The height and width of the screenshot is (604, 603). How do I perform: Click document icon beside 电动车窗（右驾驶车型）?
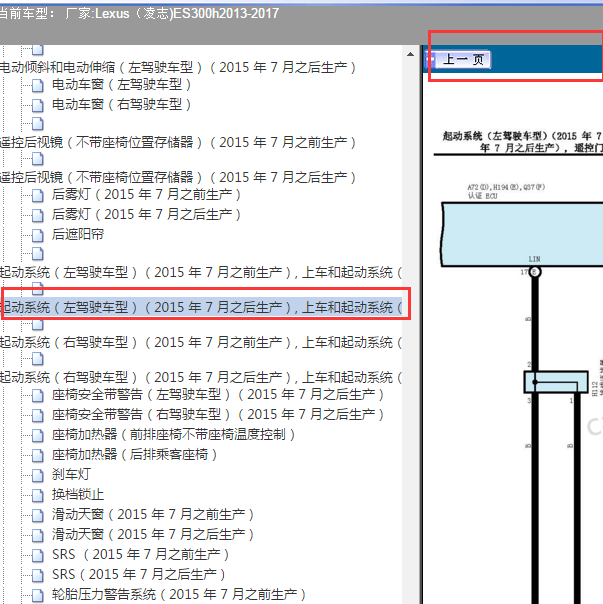pyautogui.click(x=37, y=105)
